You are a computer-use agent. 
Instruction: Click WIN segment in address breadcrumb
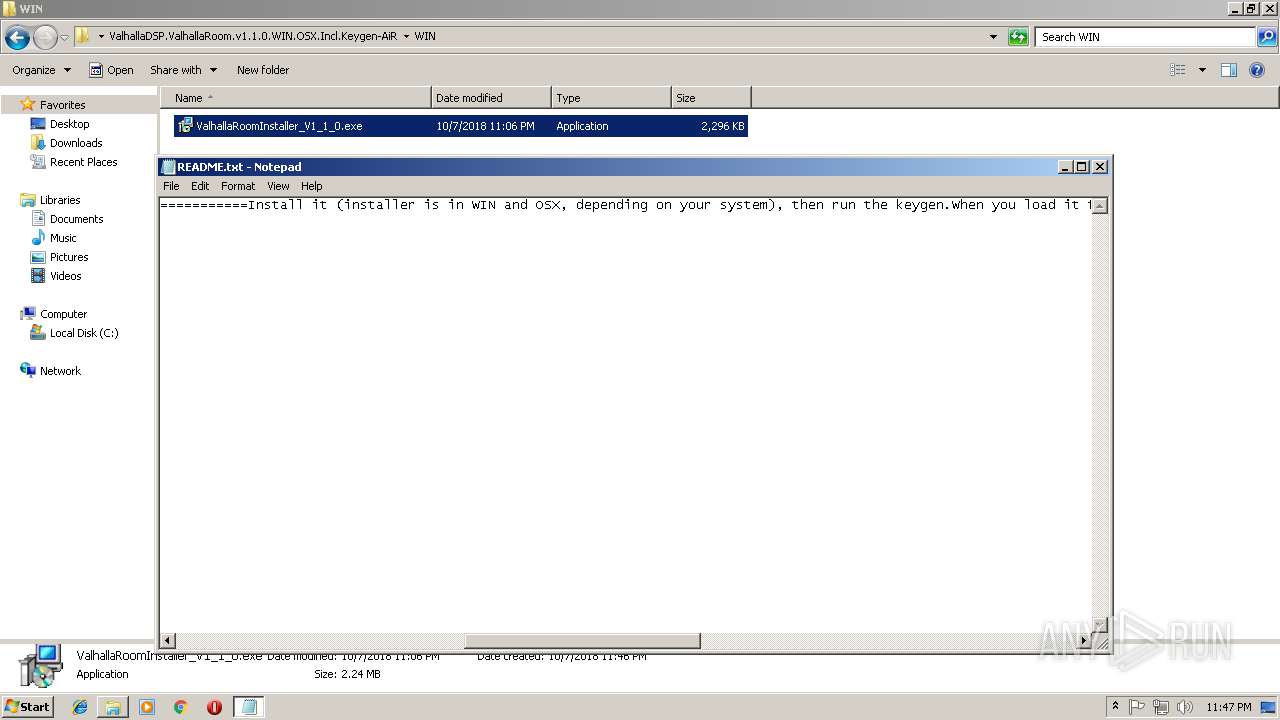click(425, 37)
